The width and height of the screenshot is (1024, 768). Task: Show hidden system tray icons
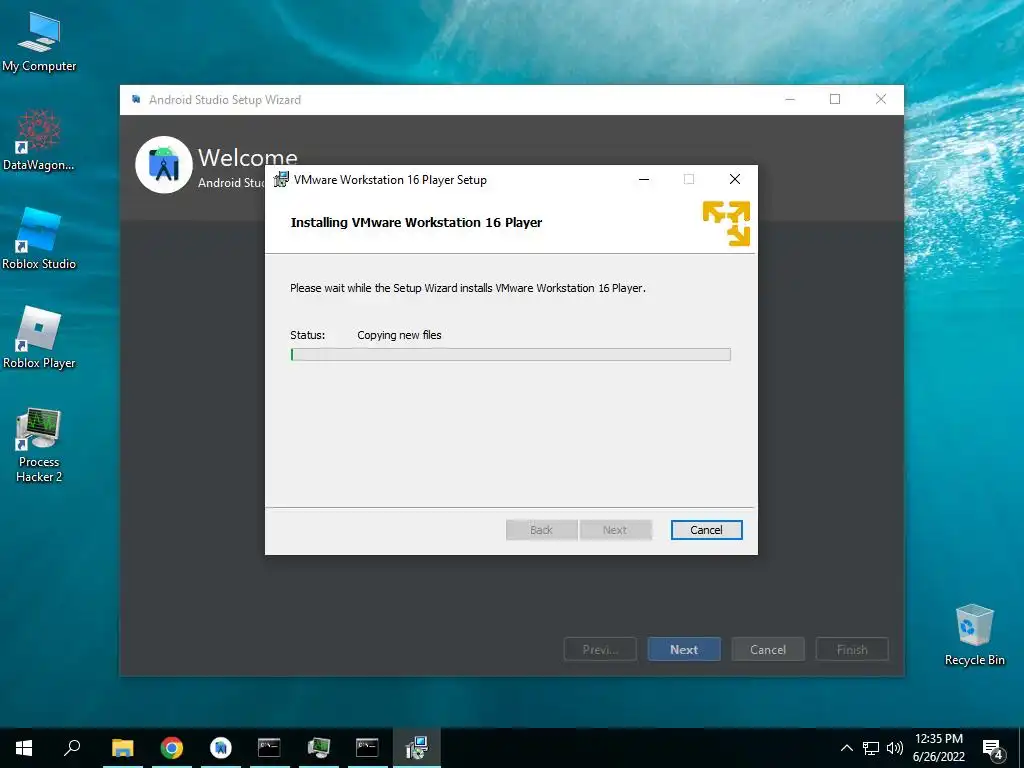(x=846, y=748)
